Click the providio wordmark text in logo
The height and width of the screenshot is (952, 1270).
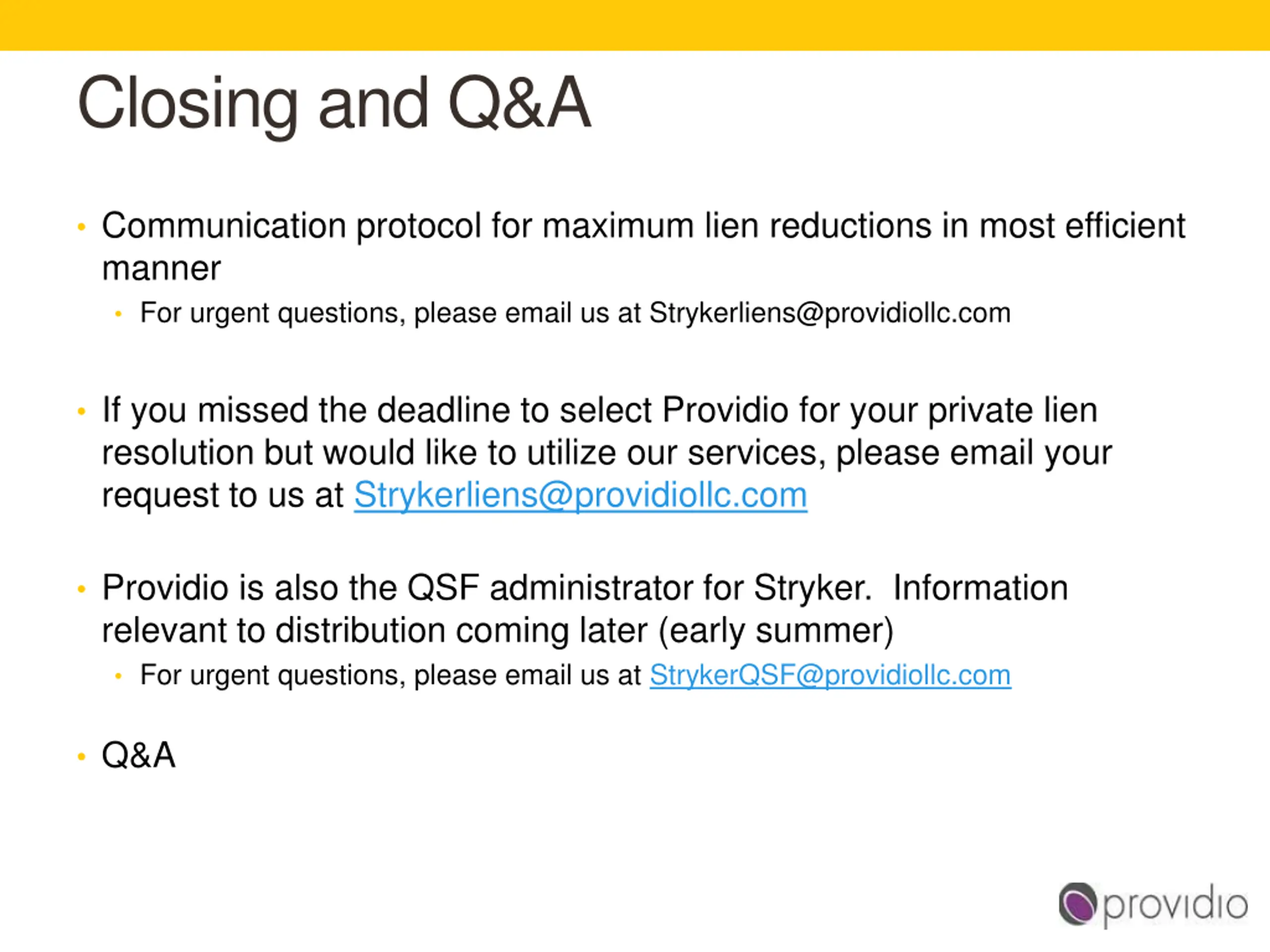[x=1175, y=905]
